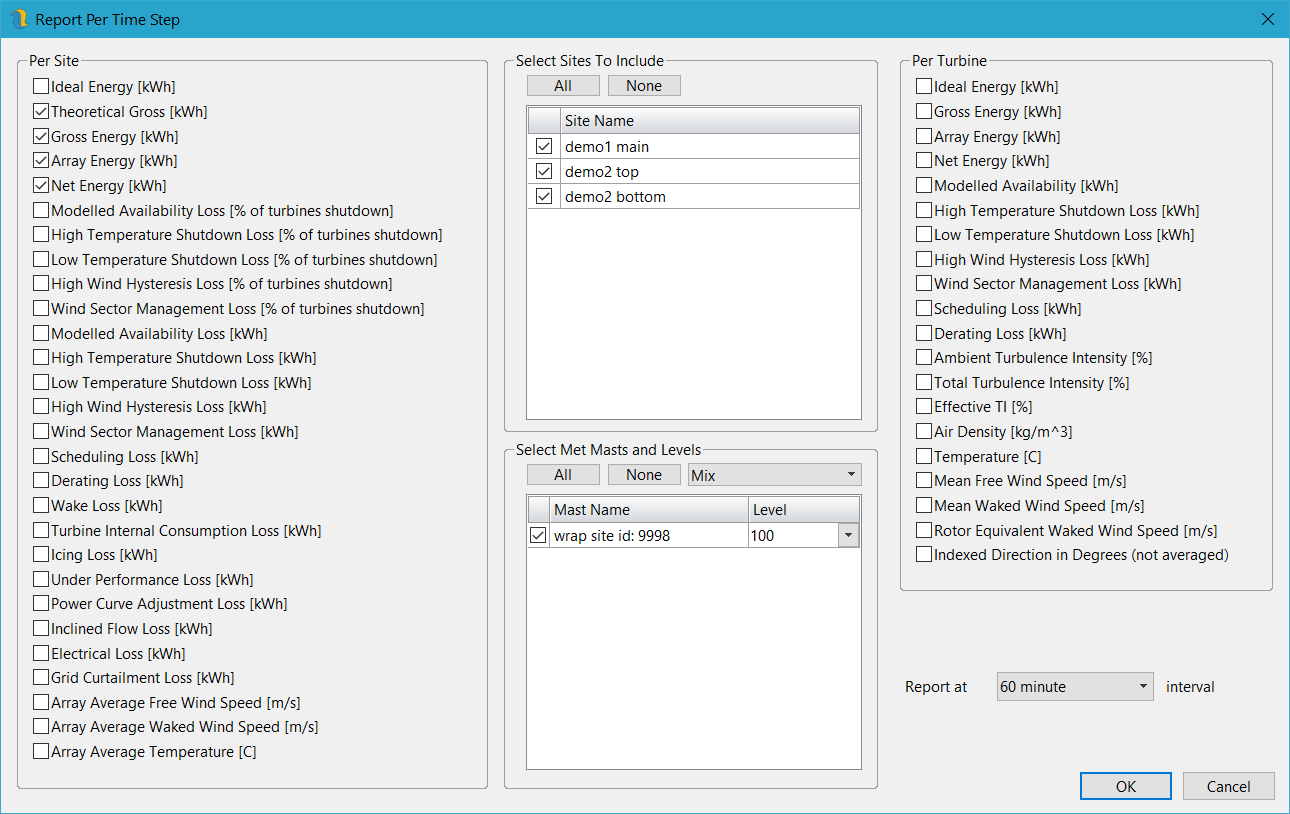Enable Air Density [kg/m^3] option

pos(924,432)
